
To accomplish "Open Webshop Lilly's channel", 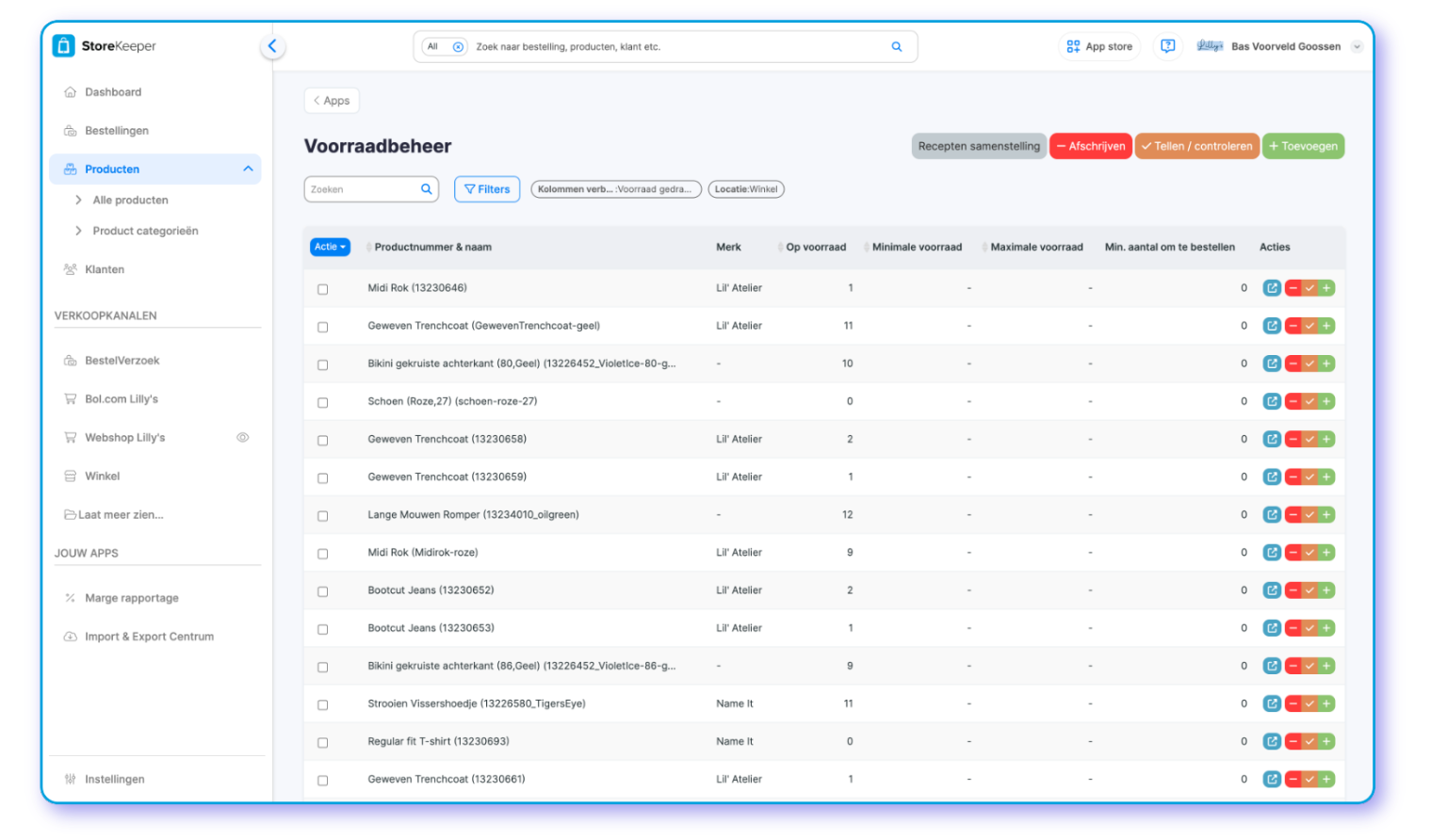I will point(124,438).
